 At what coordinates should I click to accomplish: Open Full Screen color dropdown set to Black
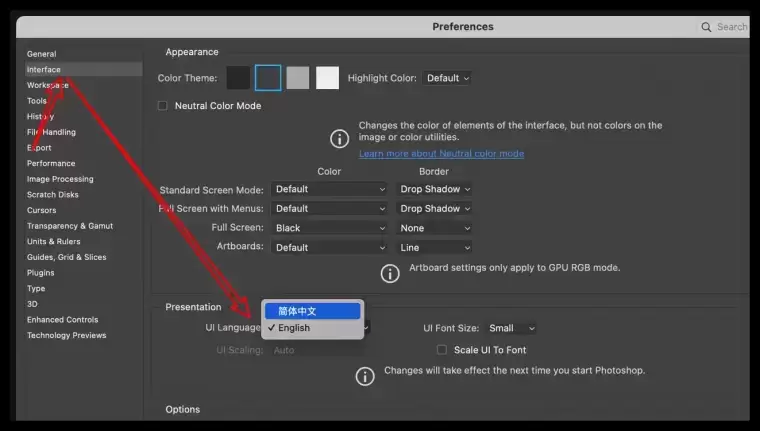(x=330, y=228)
